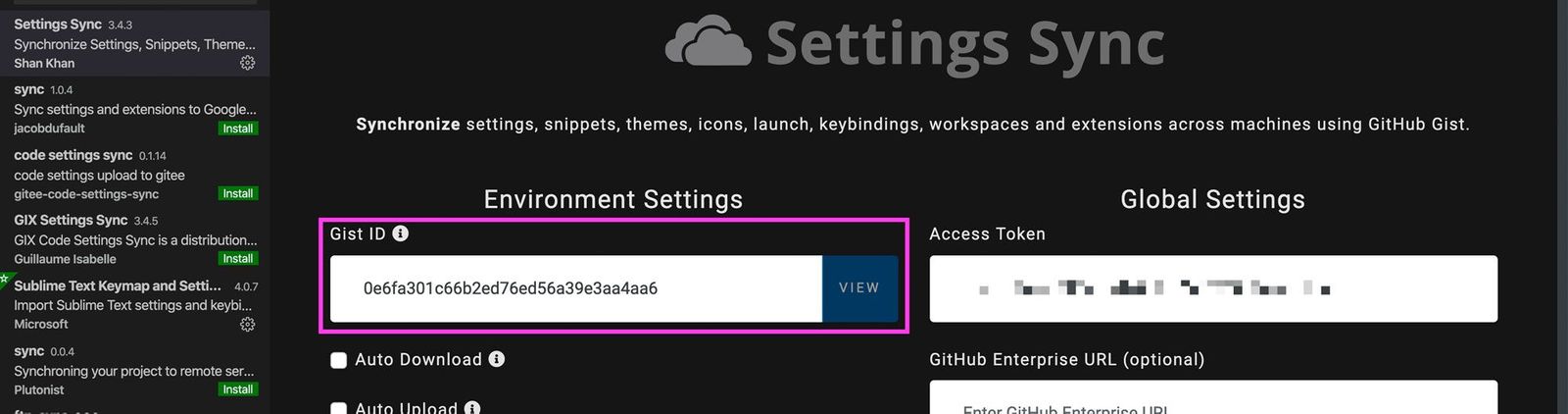Install the code settings sync extension
This screenshot has width=1568, height=414.
237,193
